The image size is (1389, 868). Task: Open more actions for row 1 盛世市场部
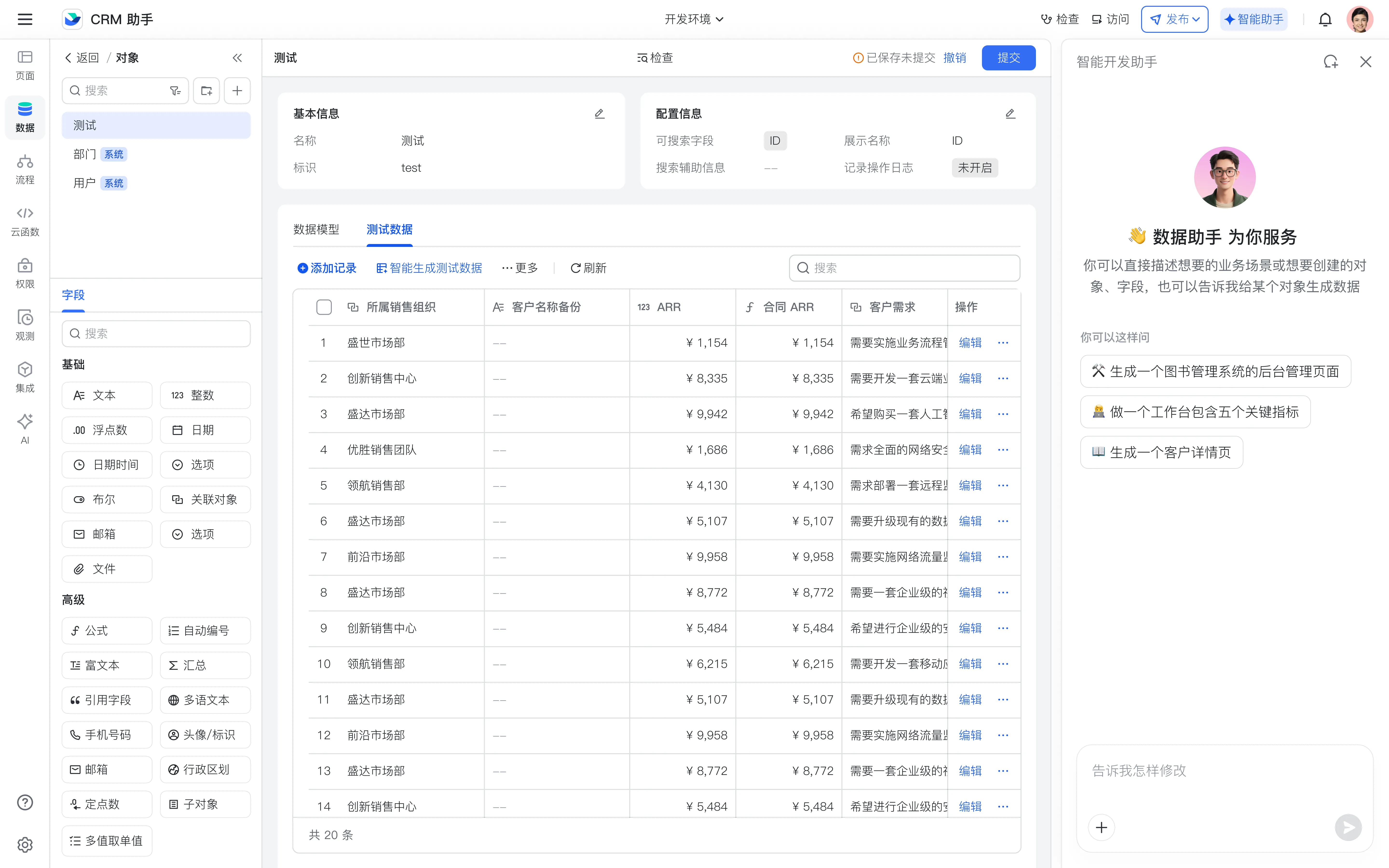1003,343
